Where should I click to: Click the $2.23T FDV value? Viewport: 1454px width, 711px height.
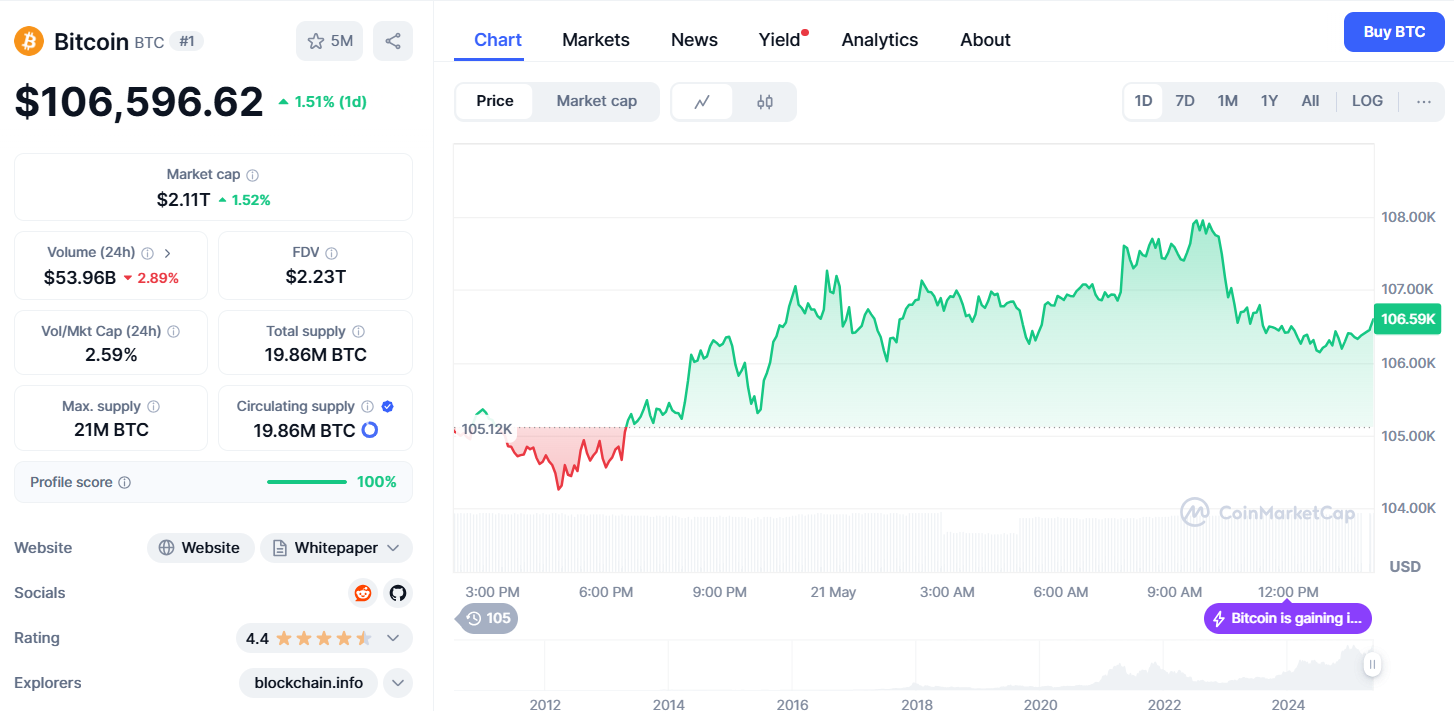click(x=316, y=277)
